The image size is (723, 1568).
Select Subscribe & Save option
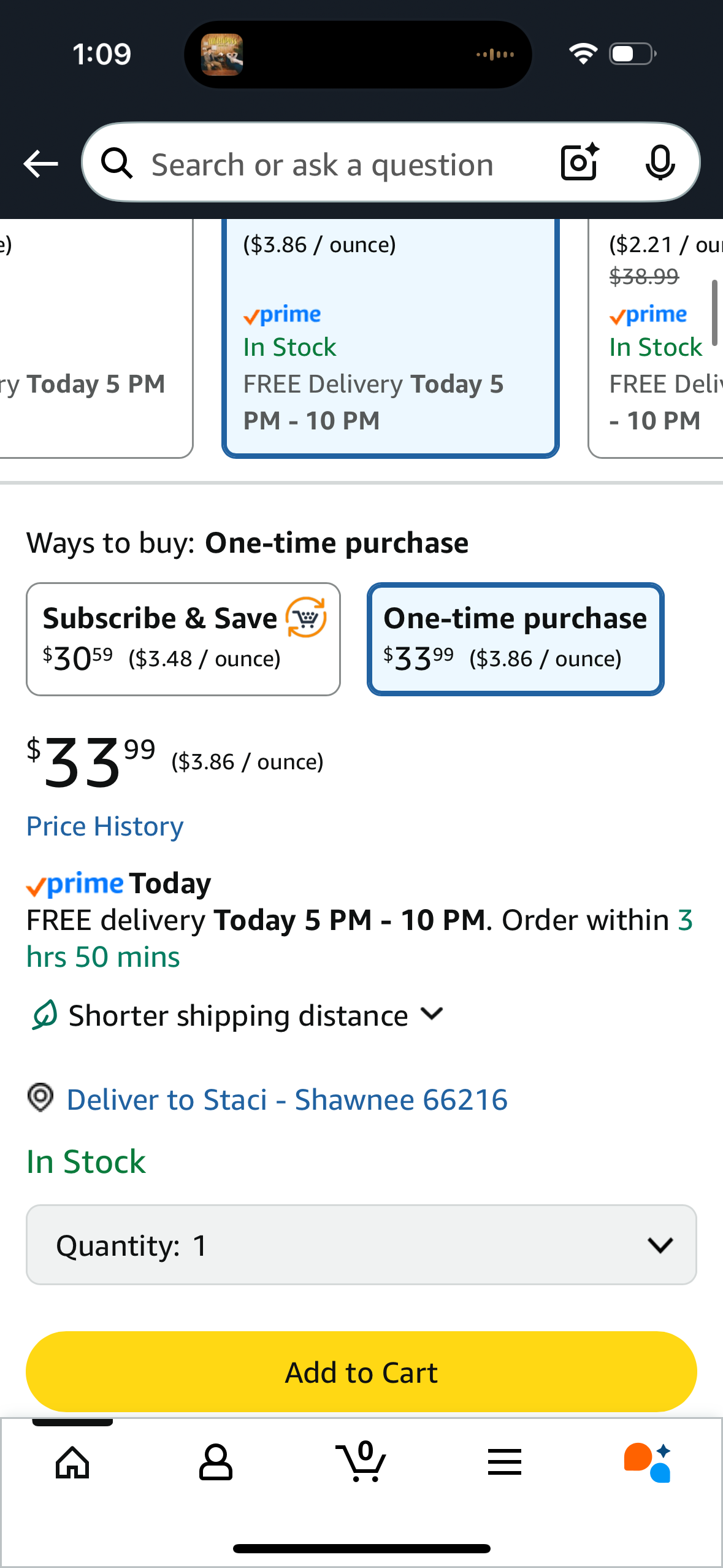(183, 639)
